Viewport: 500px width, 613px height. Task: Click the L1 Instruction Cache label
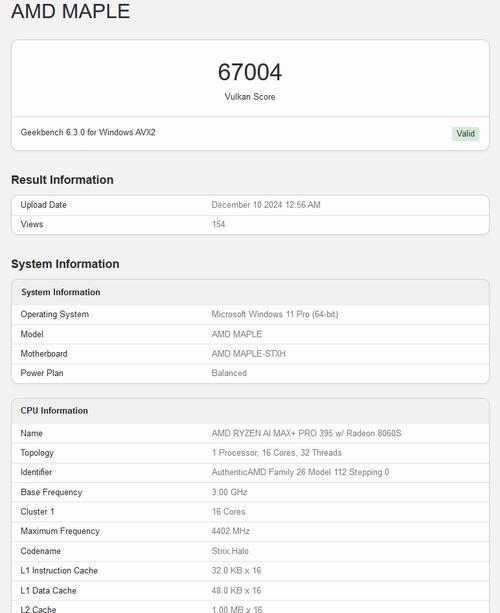pos(59,571)
